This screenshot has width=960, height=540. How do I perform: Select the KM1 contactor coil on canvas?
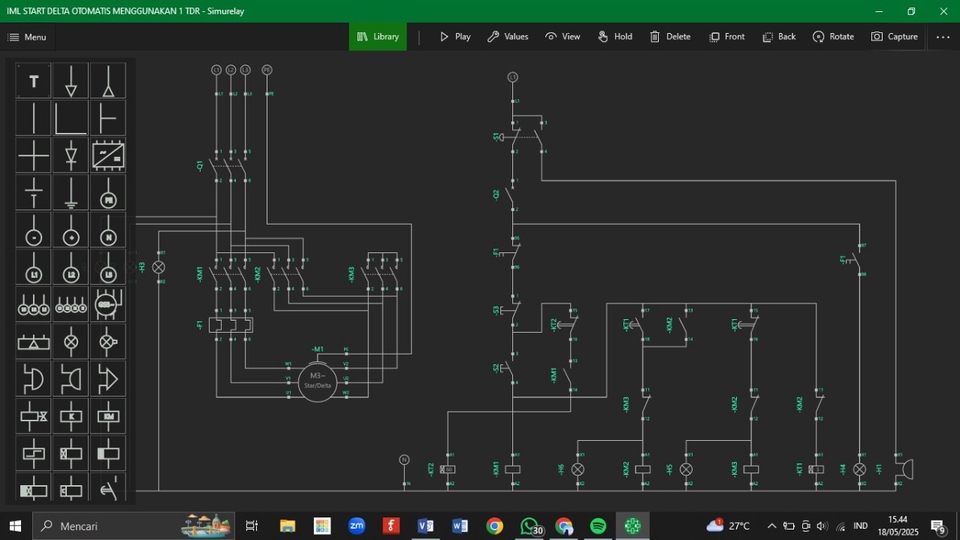(512, 470)
